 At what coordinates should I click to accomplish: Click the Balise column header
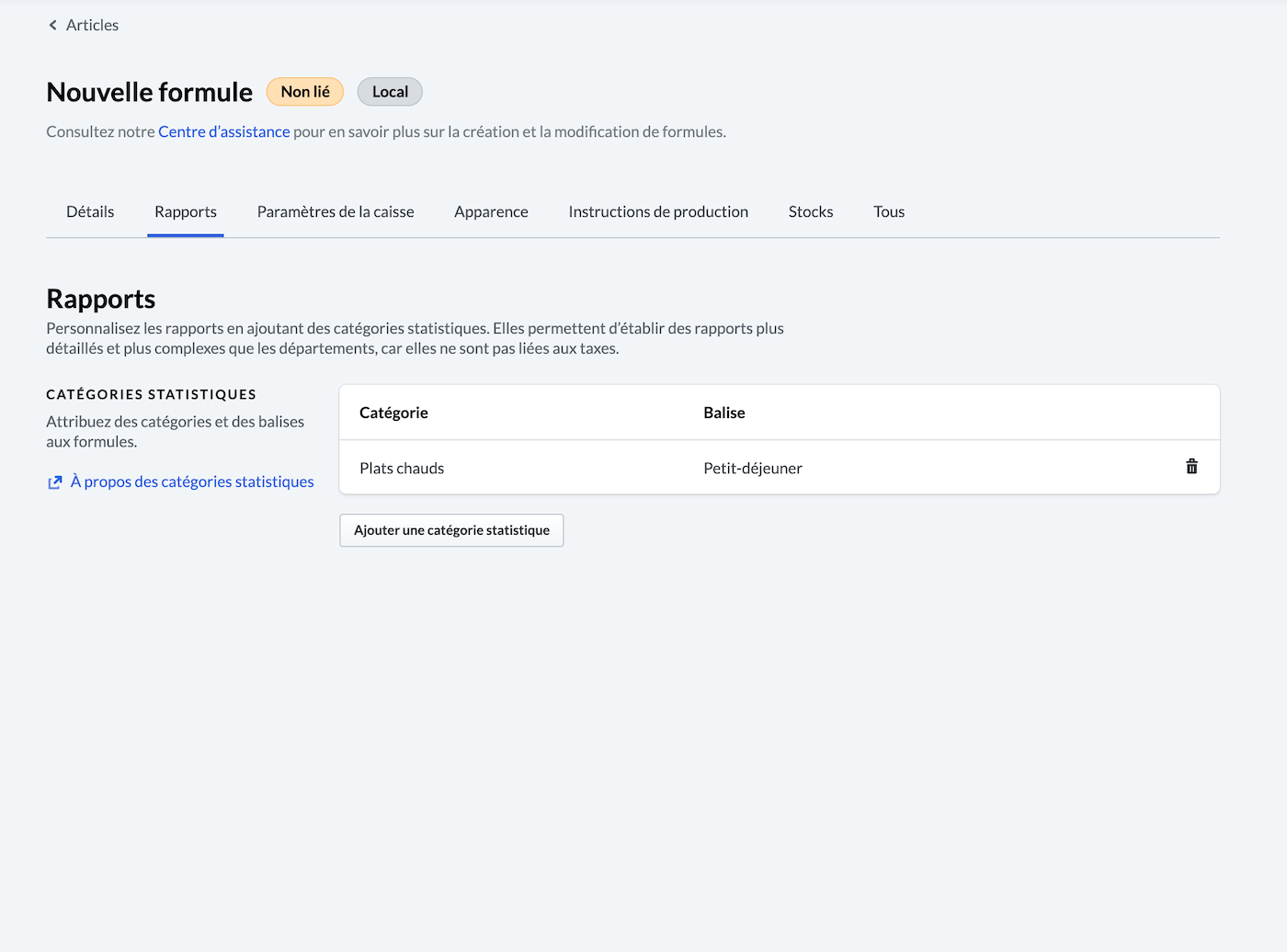[724, 414]
